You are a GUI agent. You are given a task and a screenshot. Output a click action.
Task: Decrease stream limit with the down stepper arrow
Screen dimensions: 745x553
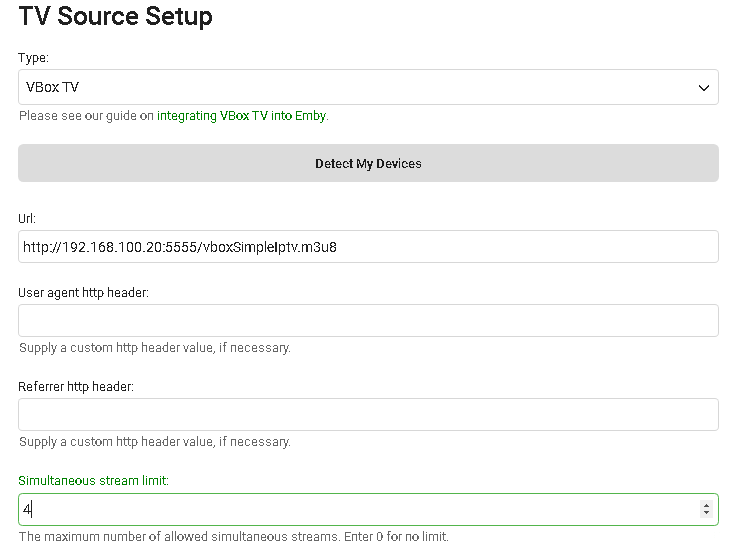coord(707,514)
